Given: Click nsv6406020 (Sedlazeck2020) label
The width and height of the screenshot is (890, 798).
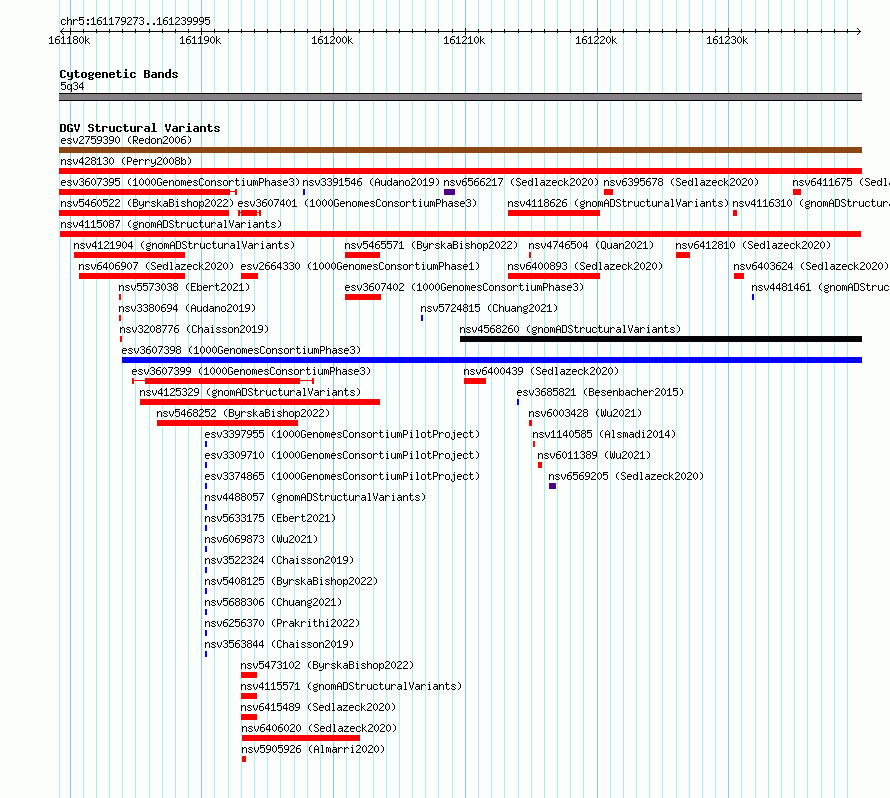Looking at the screenshot, I should (x=320, y=728).
